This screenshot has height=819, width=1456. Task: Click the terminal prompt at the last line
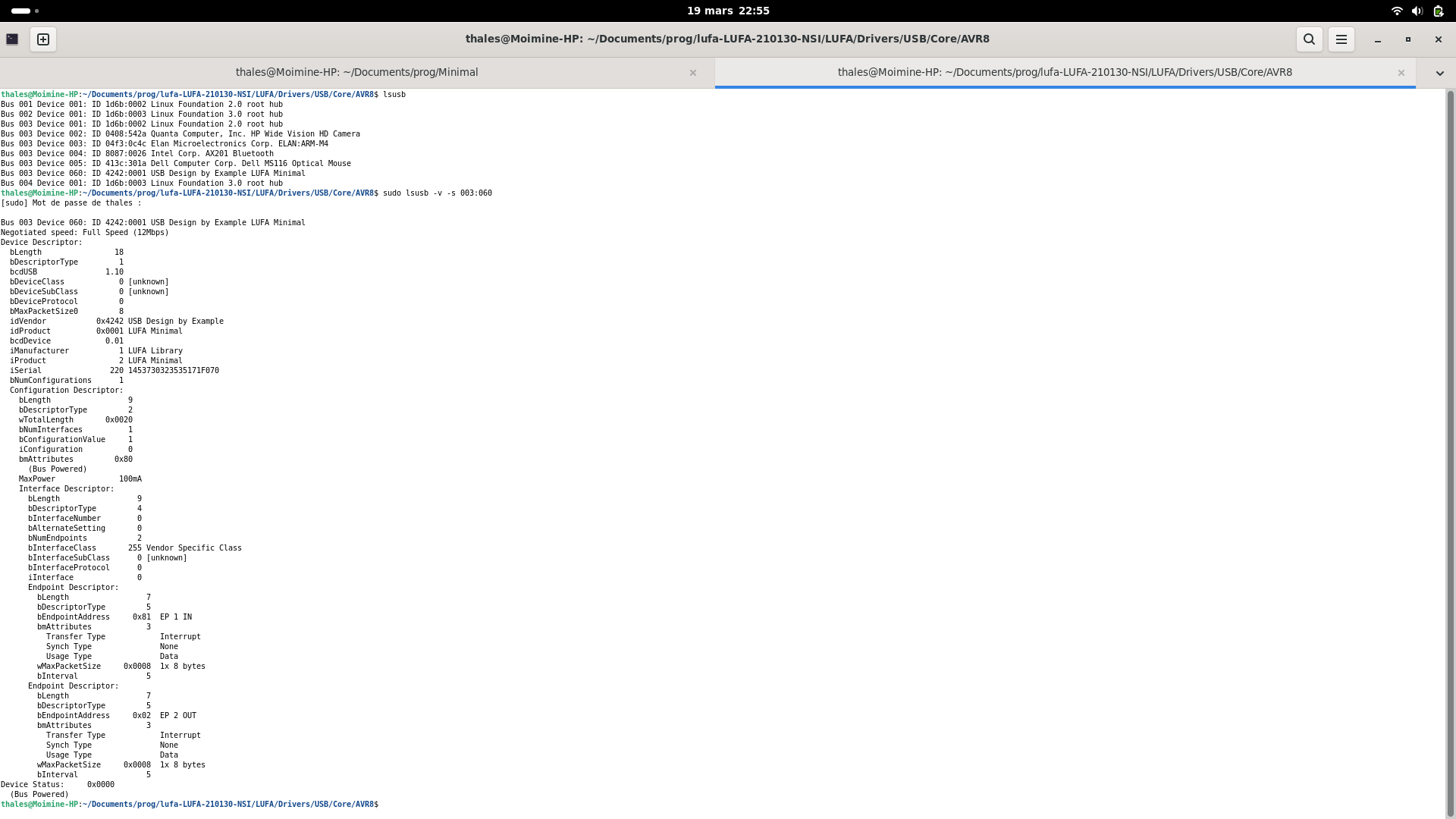(x=190, y=804)
